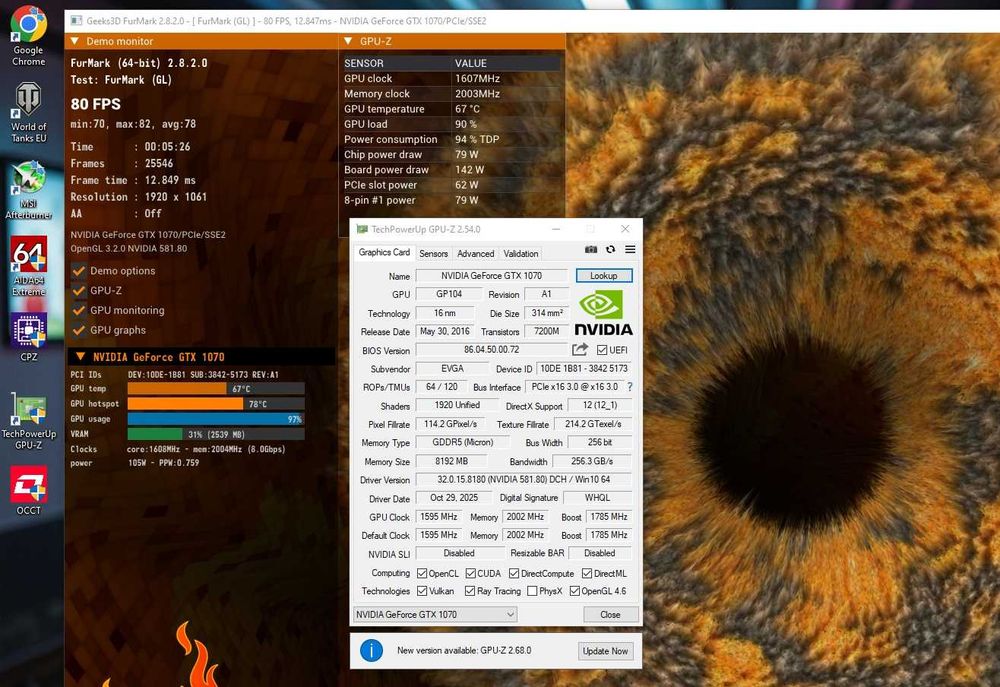Switch to Sensors tab
The width and height of the screenshot is (1000, 687).
coord(434,253)
